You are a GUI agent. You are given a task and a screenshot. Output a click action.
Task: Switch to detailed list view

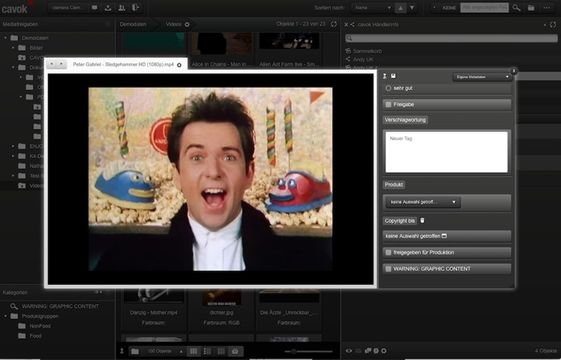207,351
